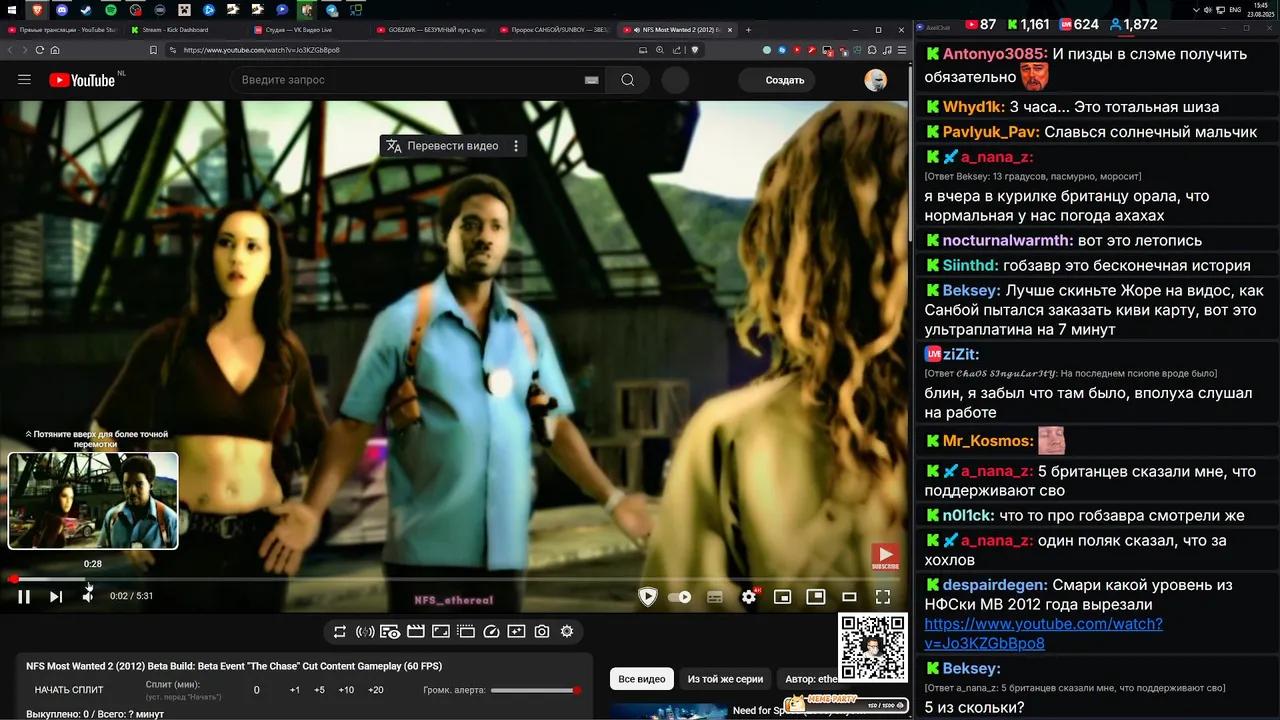Click the Создать button
Screen dimensions: 1280x720
click(x=777, y=80)
